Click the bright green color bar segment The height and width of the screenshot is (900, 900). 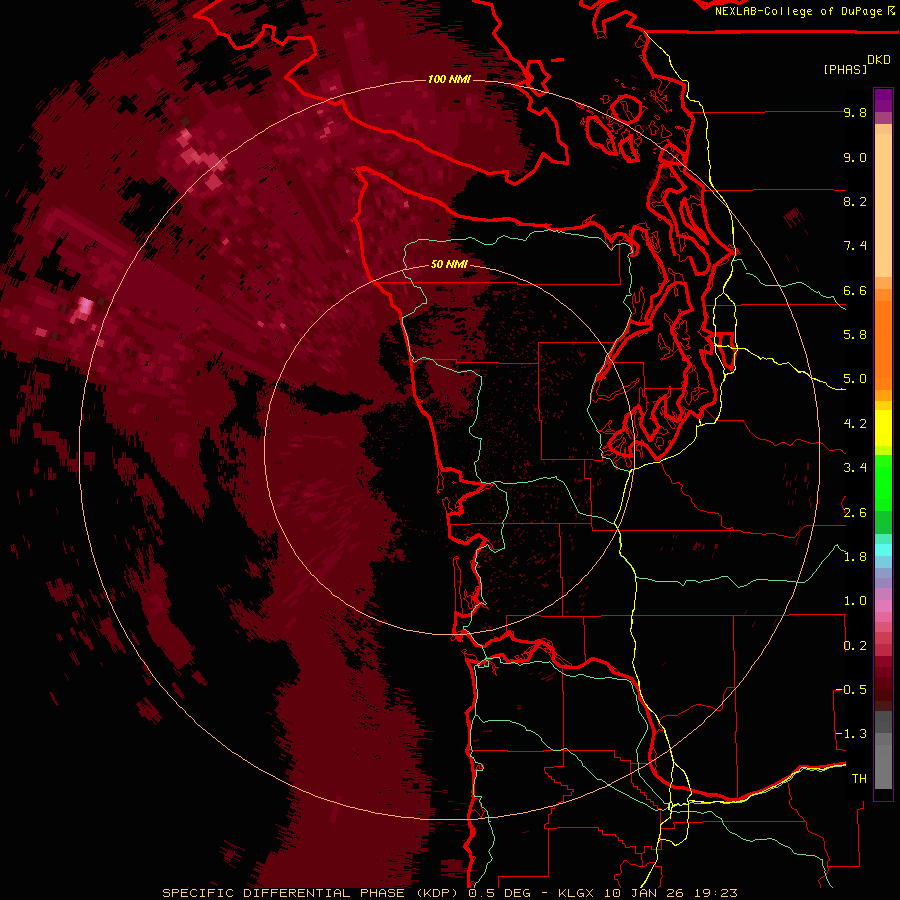(883, 483)
